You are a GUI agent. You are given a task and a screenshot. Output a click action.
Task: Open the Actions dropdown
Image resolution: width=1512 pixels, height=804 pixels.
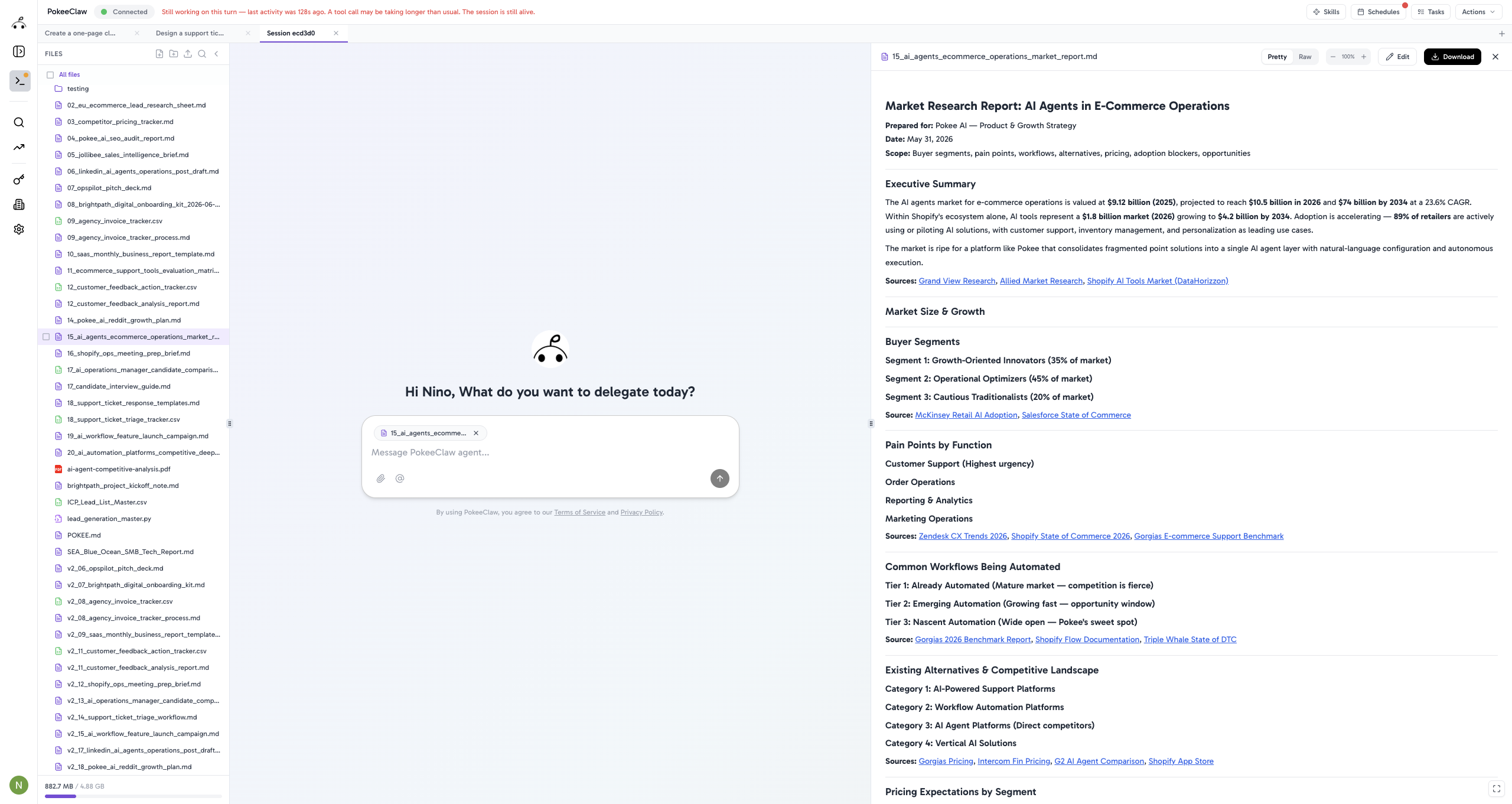coord(1478,12)
